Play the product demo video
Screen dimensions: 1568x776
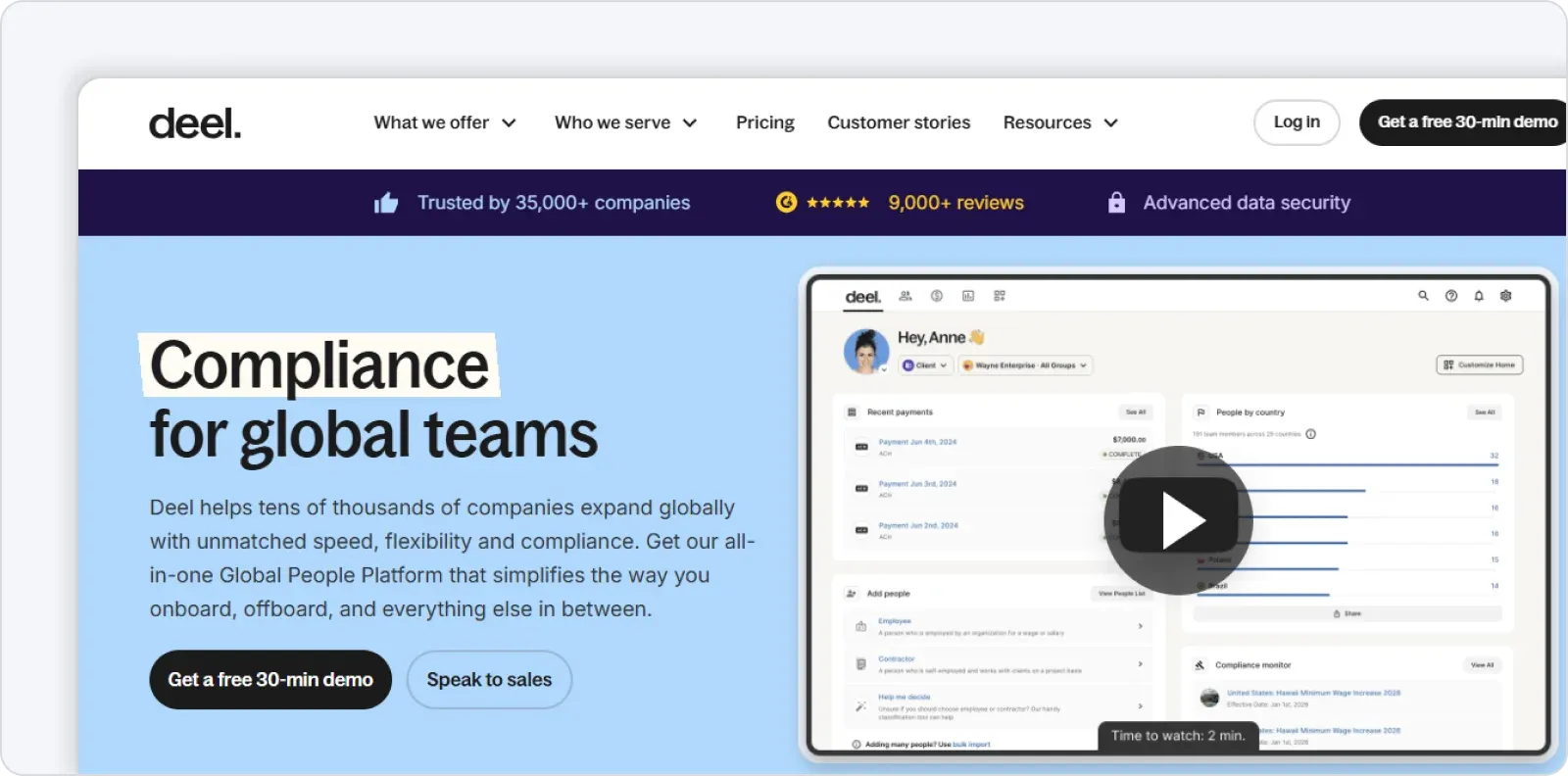point(1178,520)
